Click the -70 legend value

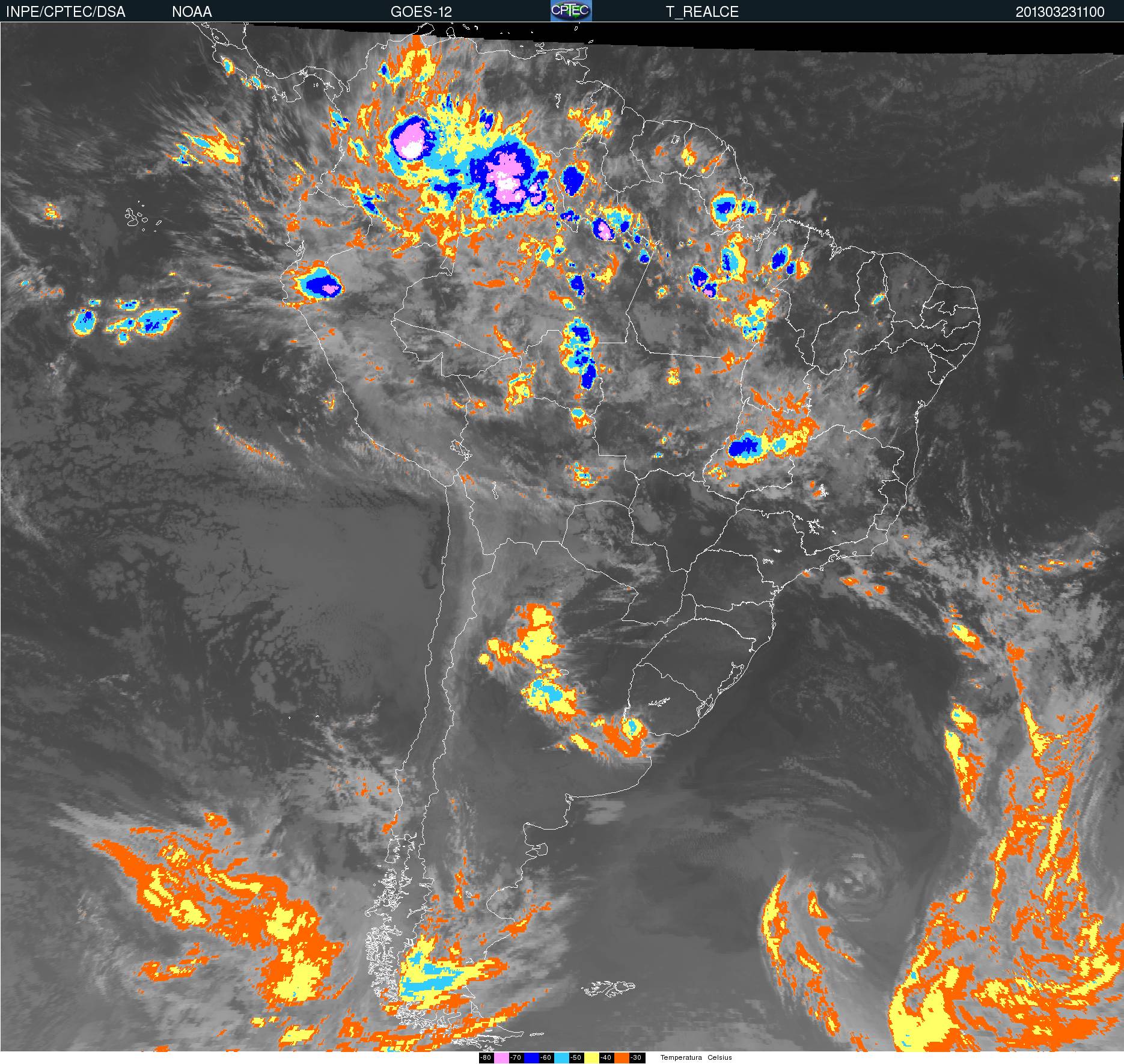[516, 1058]
